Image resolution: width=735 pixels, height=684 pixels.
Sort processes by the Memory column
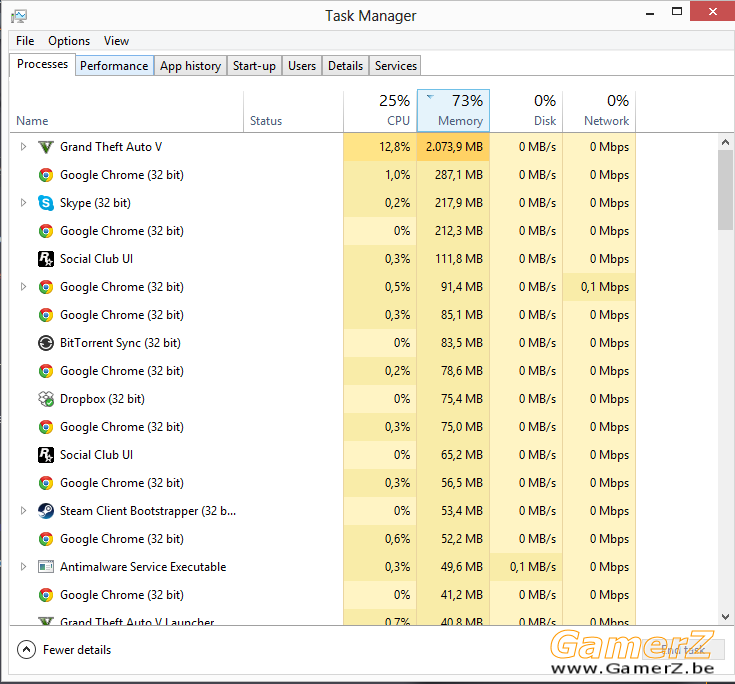coord(453,111)
